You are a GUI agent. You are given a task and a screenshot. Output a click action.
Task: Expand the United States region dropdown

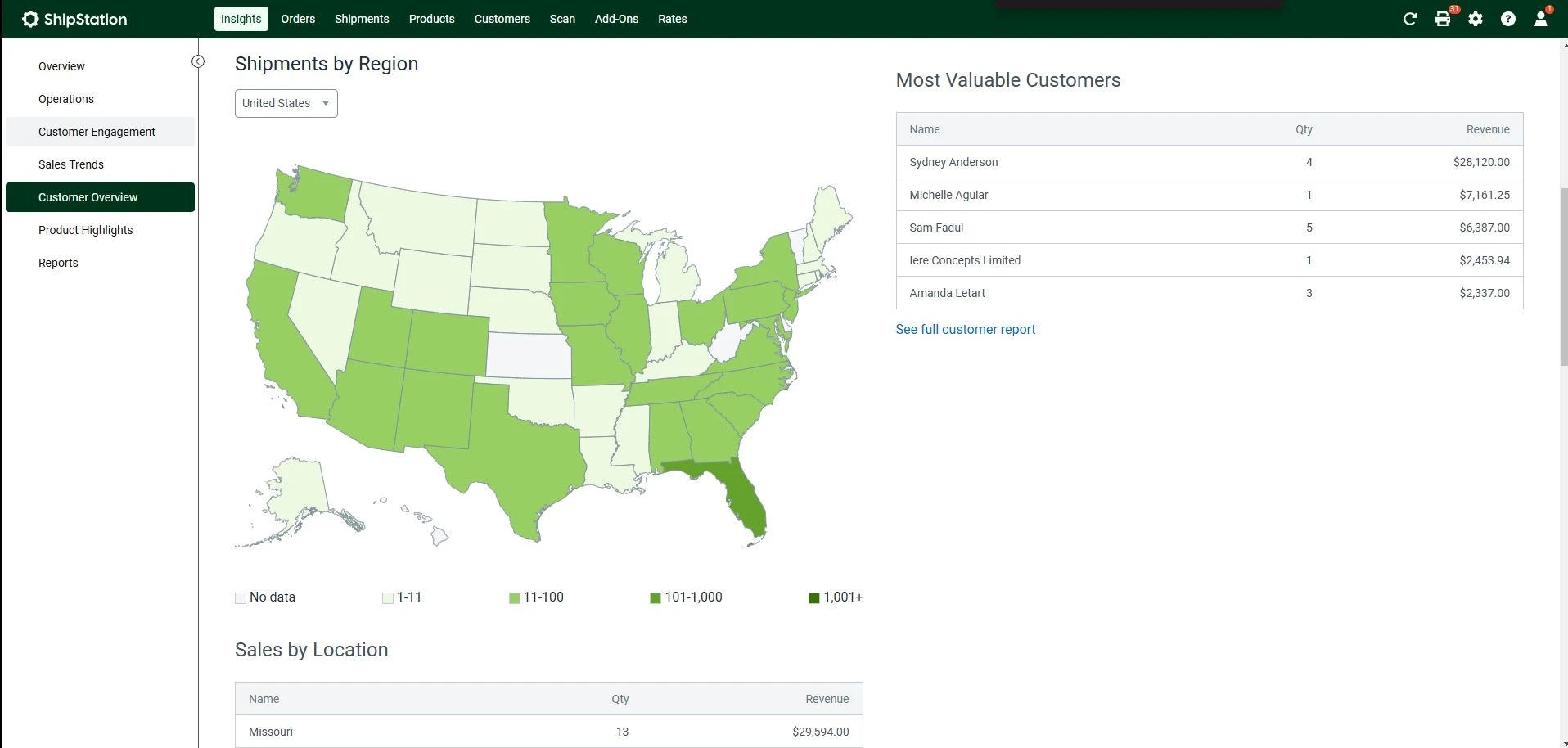point(286,103)
